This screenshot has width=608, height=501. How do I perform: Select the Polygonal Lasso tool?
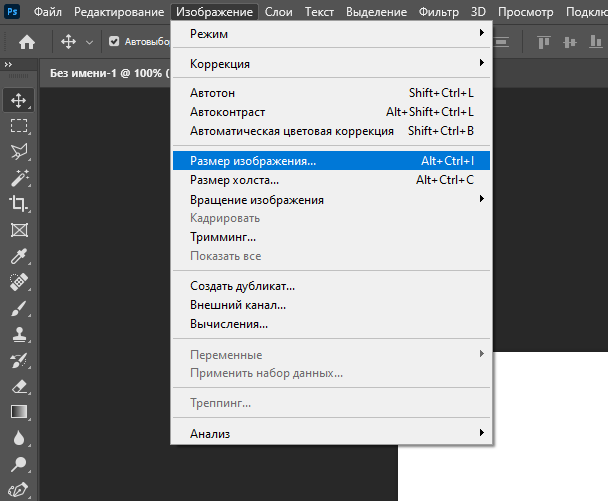[x=19, y=152]
